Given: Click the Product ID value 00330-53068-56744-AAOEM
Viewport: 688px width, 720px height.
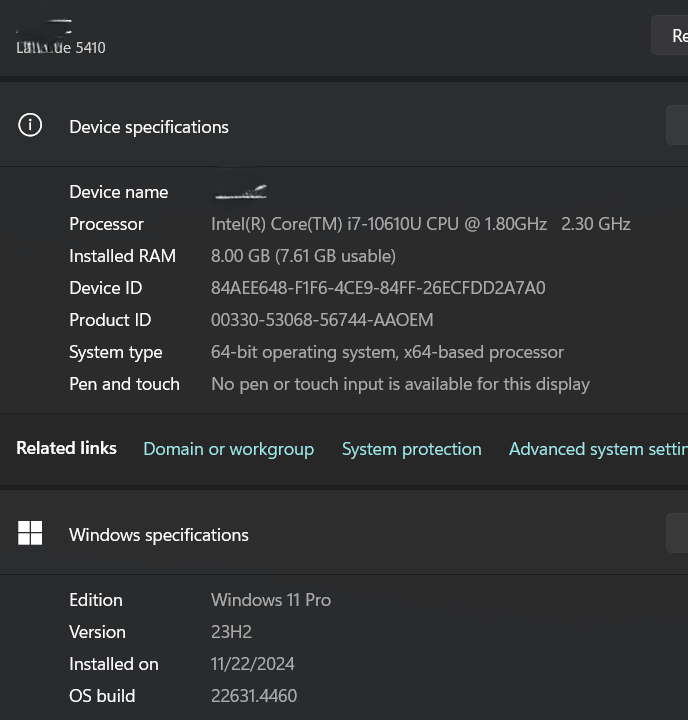Looking at the screenshot, I should (322, 320).
